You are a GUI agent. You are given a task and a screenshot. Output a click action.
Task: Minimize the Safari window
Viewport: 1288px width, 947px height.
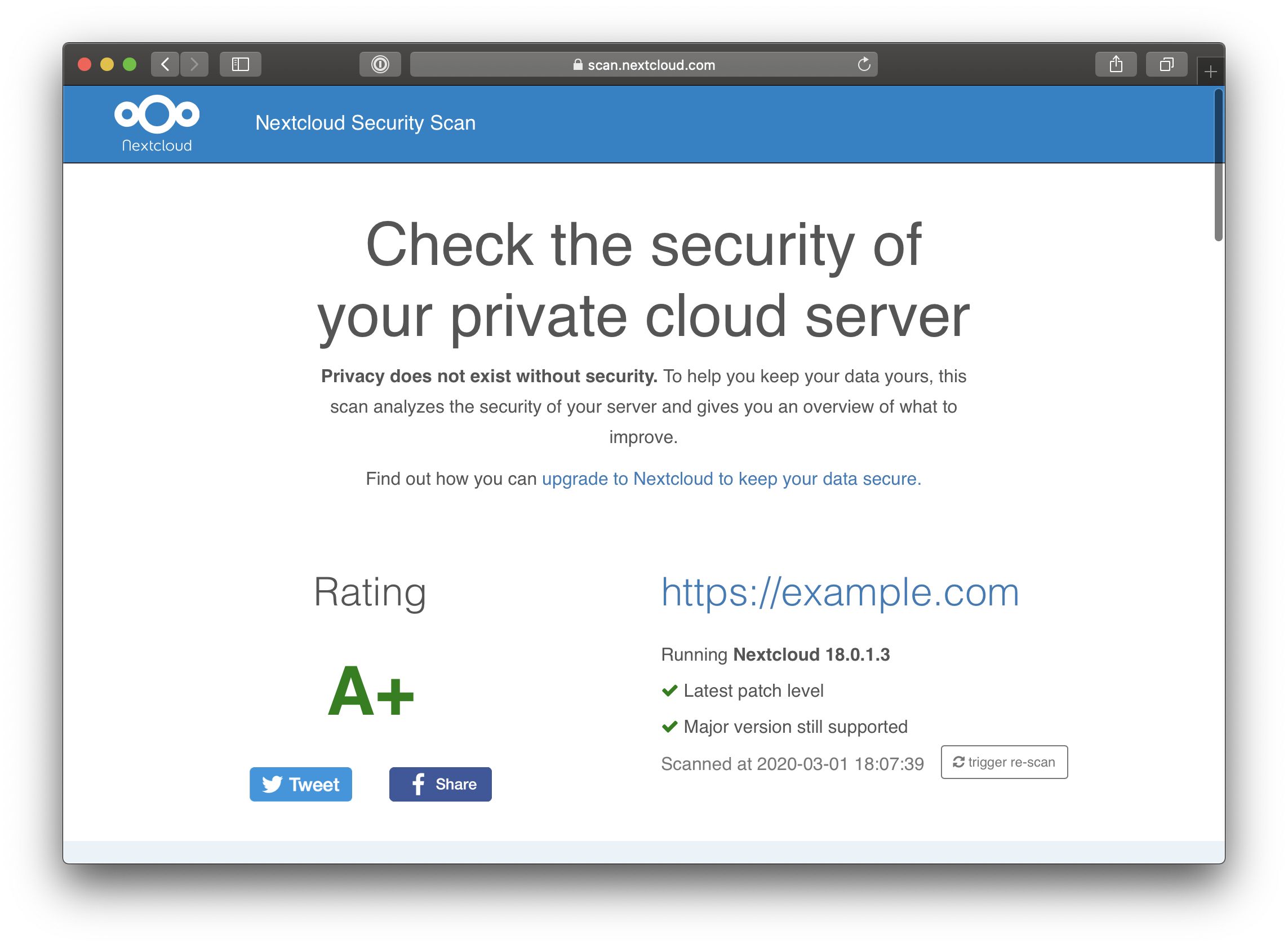coord(107,64)
